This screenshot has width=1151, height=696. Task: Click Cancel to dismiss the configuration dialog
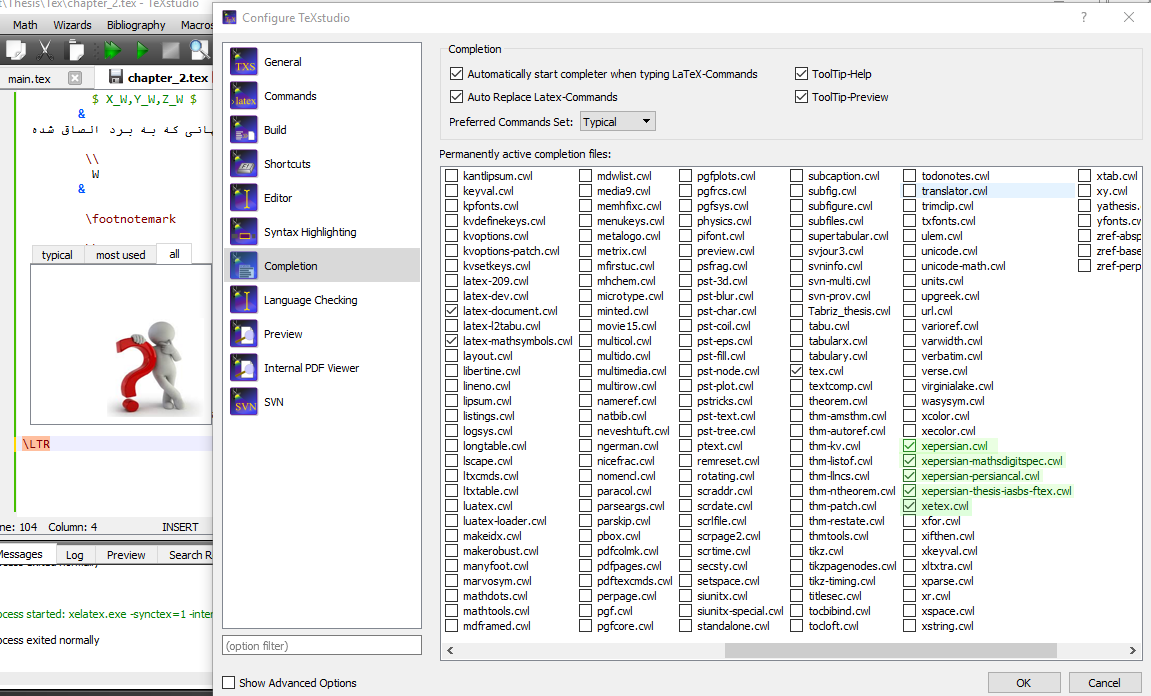point(1104,683)
